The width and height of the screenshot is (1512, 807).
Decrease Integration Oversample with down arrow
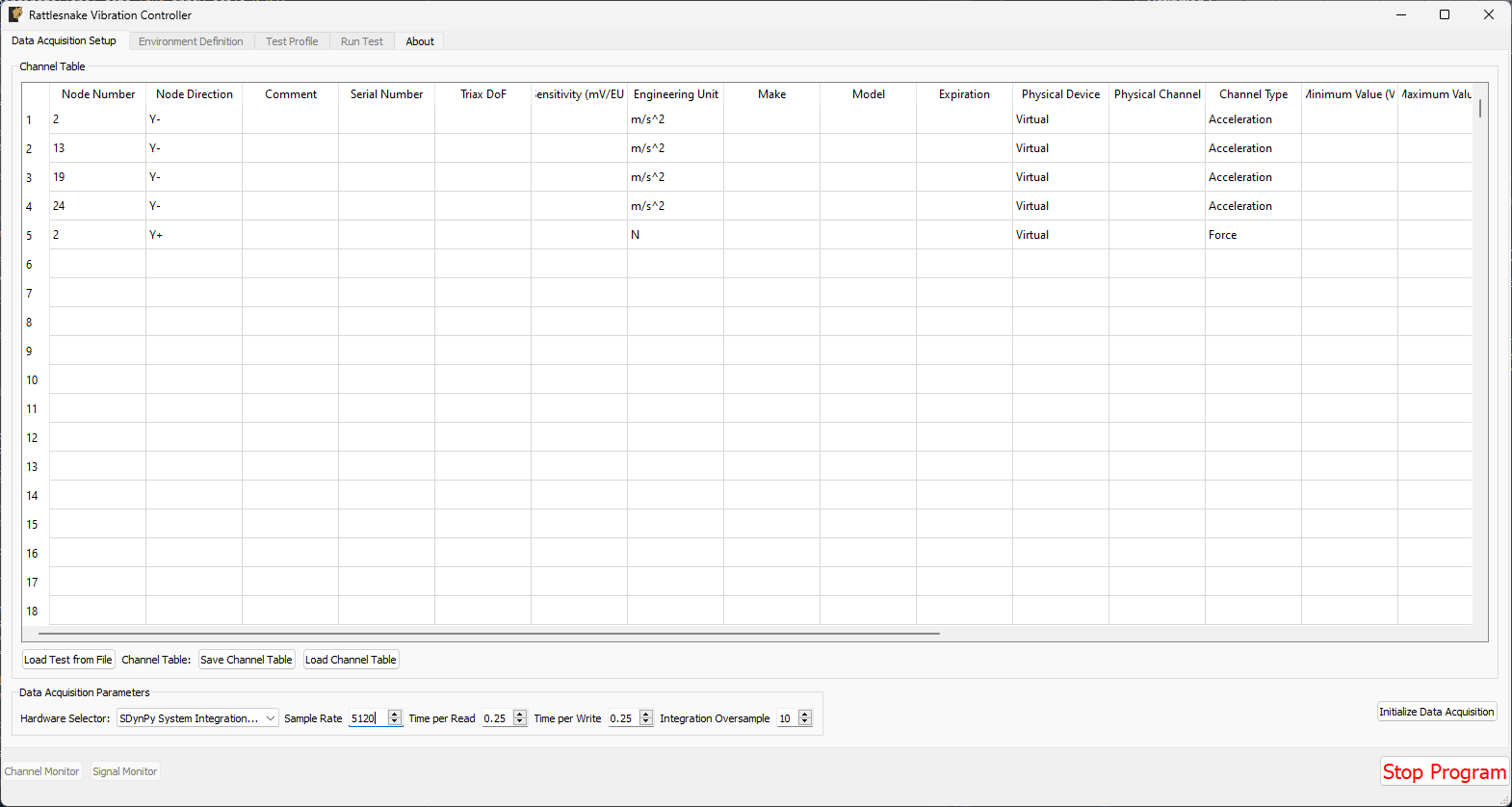click(x=805, y=722)
